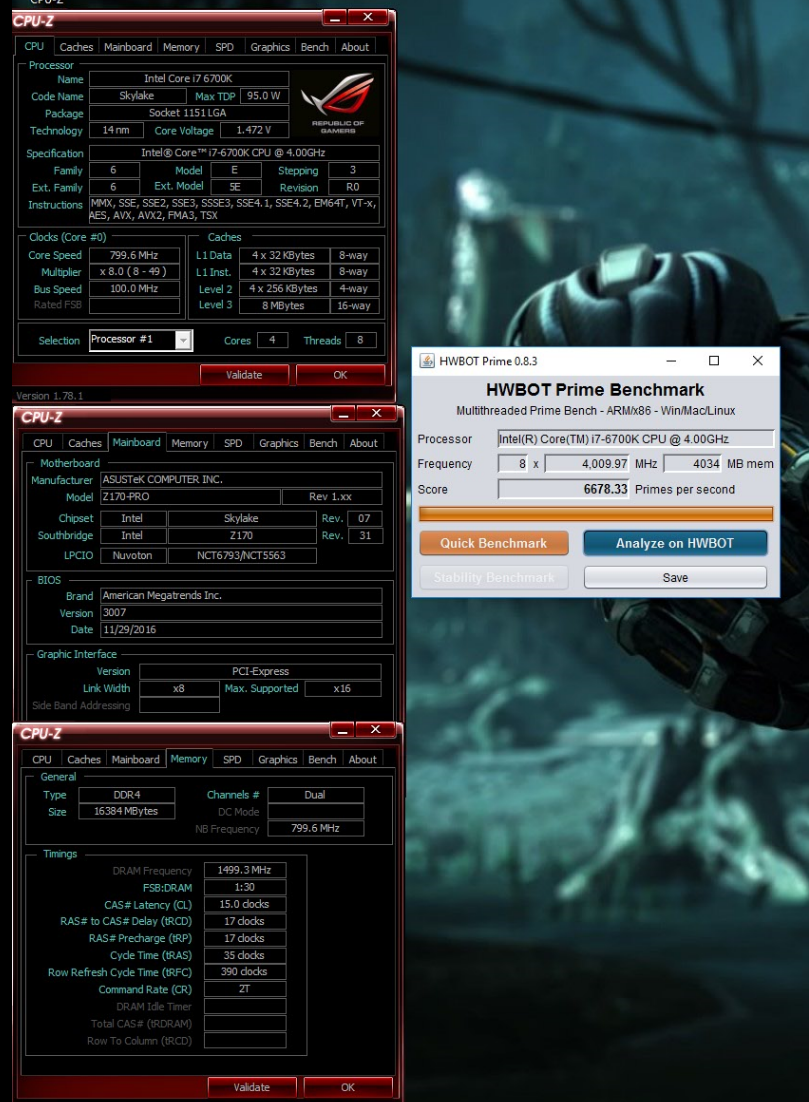Click the Version 1.78.1 label
Viewport: 809px width, 1102px height.
49,396
